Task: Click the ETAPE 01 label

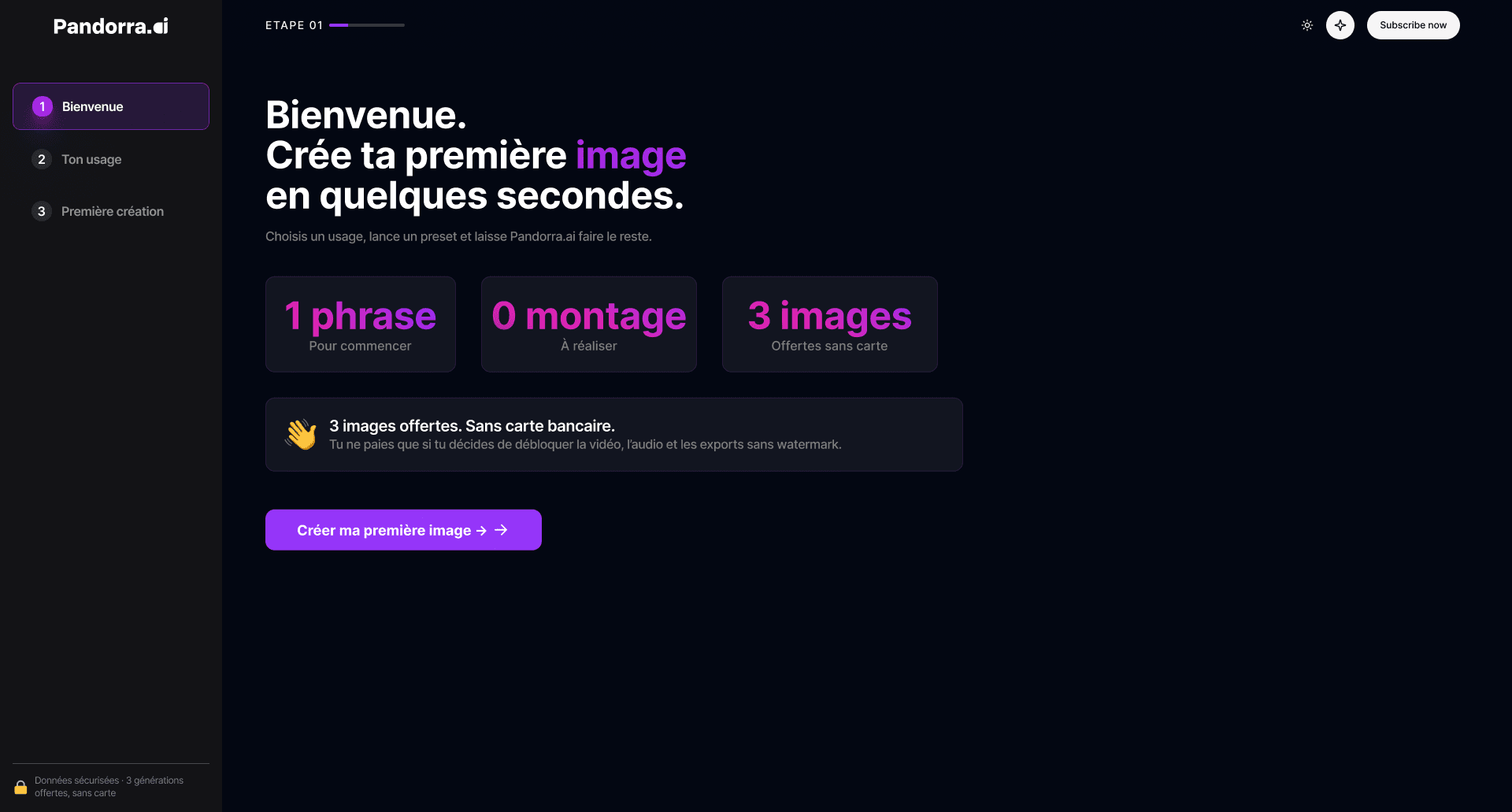Action: click(x=295, y=25)
